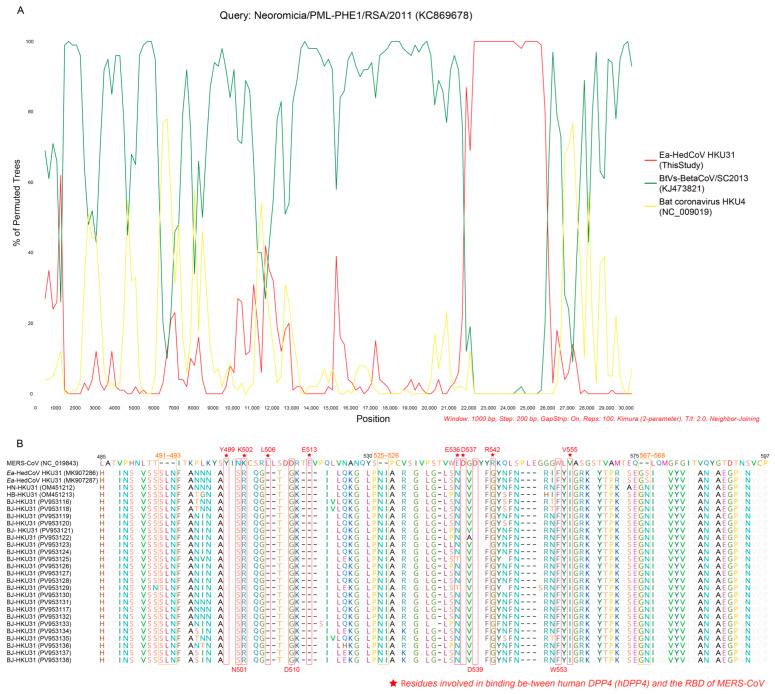This screenshot has height=694, width=775.
Task: Click the BJ-HKU31 (PV953138) row label
Action: (39, 659)
